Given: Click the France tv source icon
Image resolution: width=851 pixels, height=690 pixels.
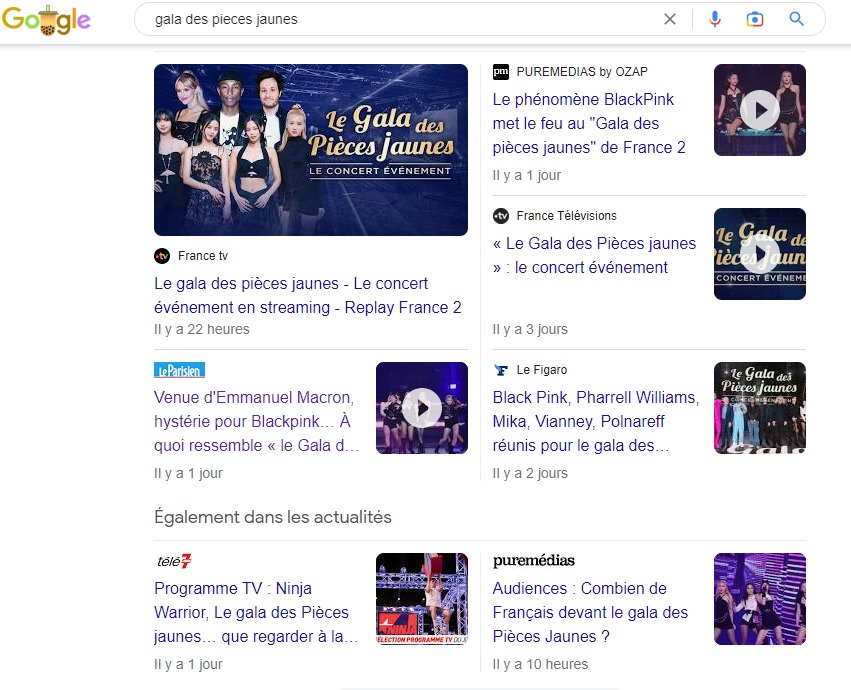Looking at the screenshot, I should (162, 256).
